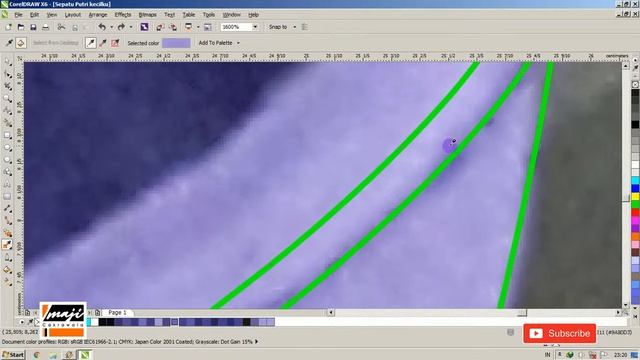Open the Welcome screen icon
Viewport: 640px width, 360px height.
208,27
